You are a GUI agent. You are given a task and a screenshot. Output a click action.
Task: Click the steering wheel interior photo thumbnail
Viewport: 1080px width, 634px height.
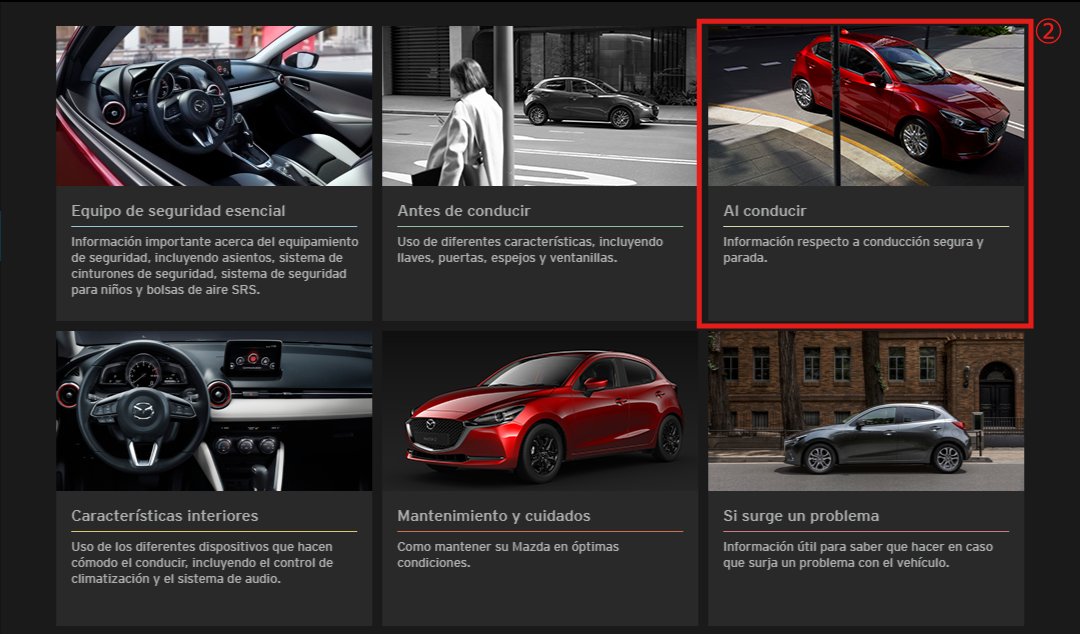(213, 106)
